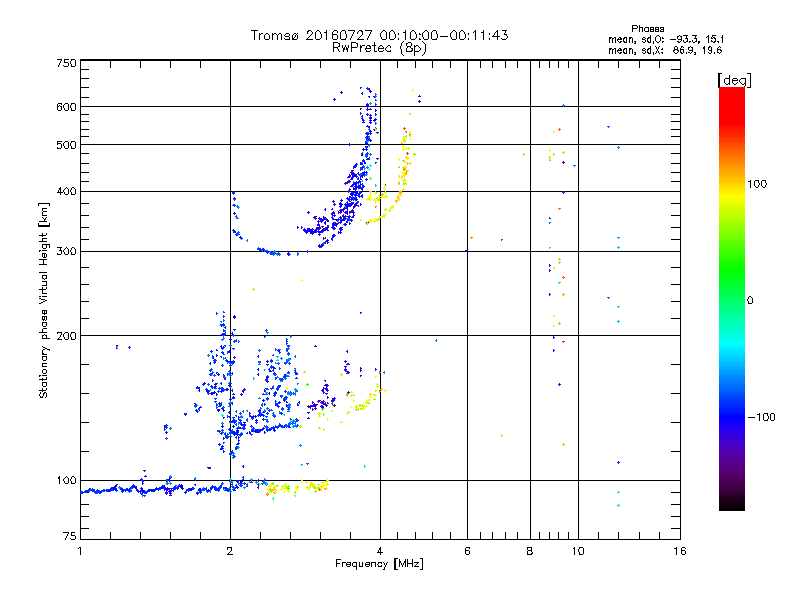This screenshot has height=600, width=800.
Task: Click the colorbar at the 0 level
Action: (x=732, y=300)
